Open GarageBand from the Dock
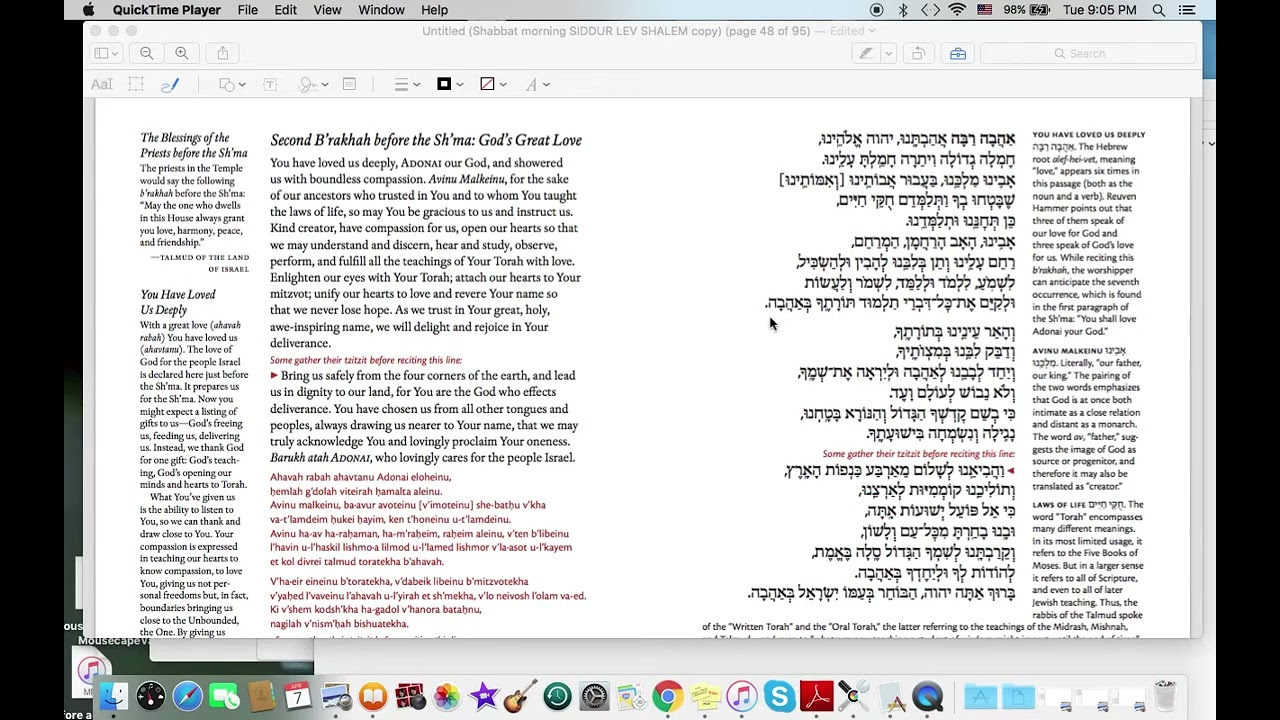The image size is (1280, 720). [x=520, y=696]
